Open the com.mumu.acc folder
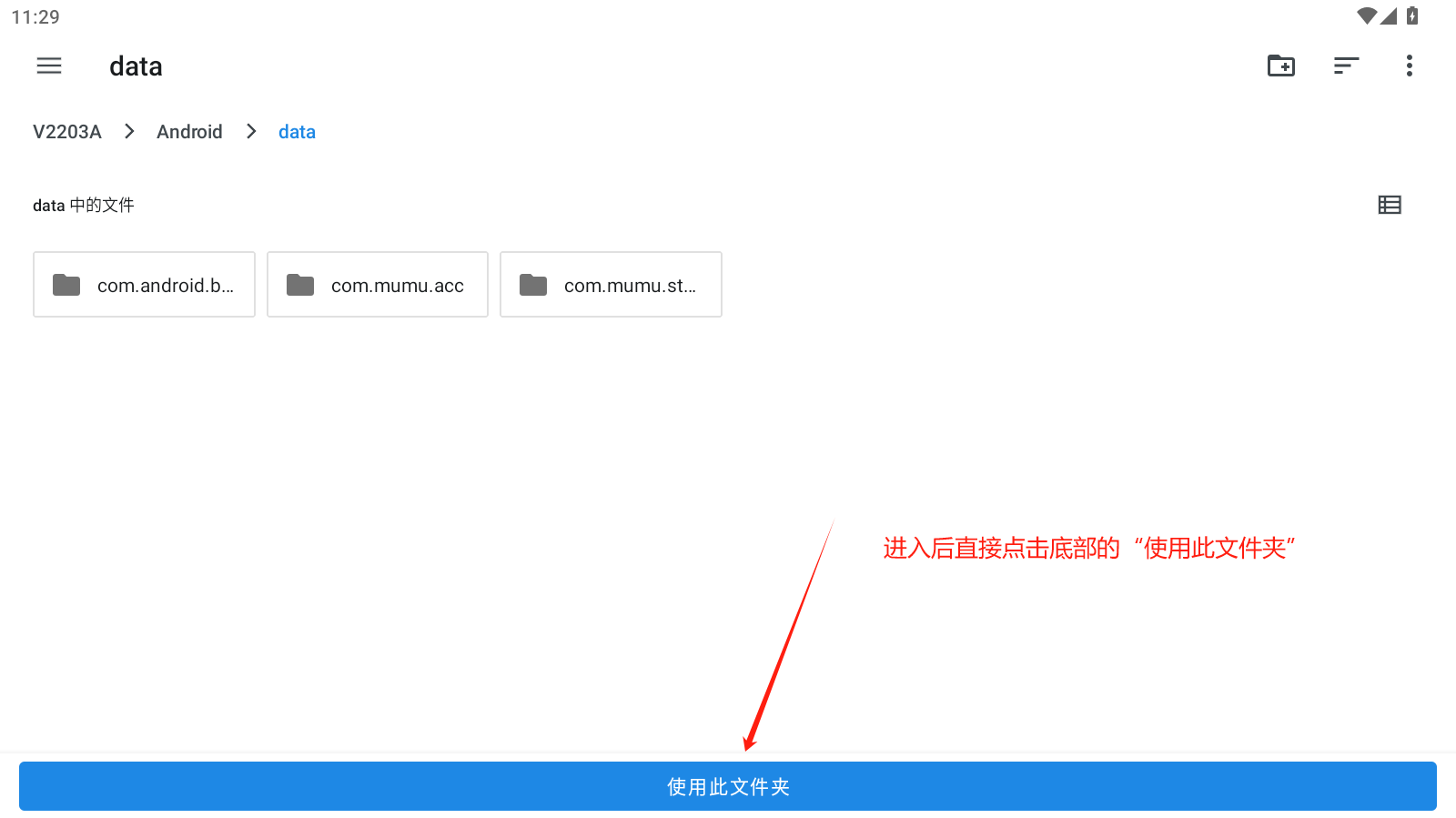This screenshot has height=818, width=1456. 378,285
